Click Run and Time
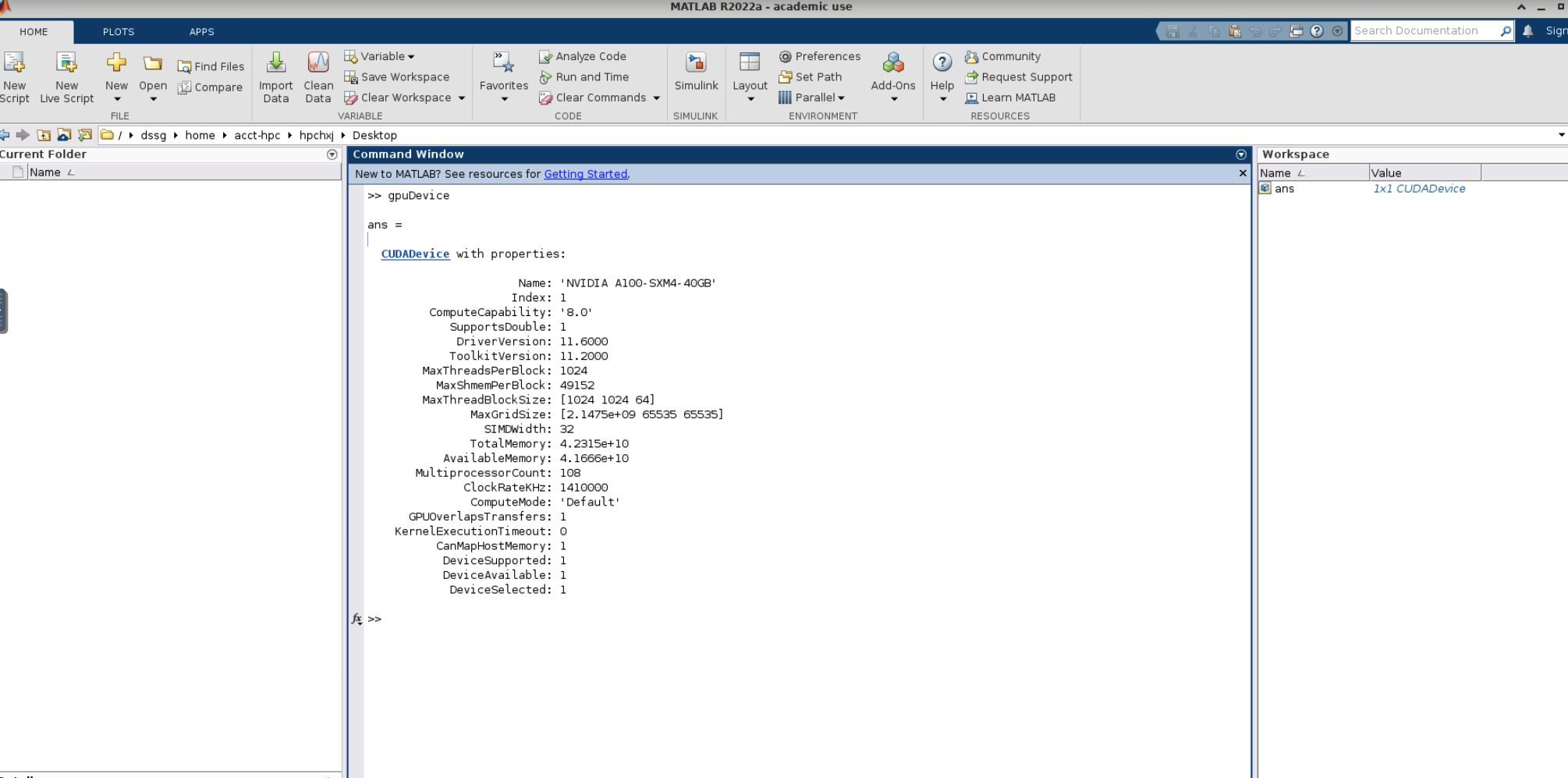 pos(584,76)
